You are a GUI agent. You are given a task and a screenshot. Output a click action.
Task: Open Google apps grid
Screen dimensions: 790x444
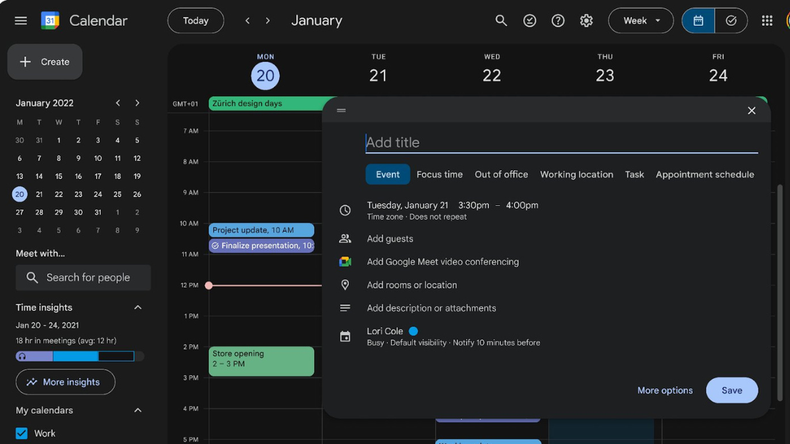(767, 21)
